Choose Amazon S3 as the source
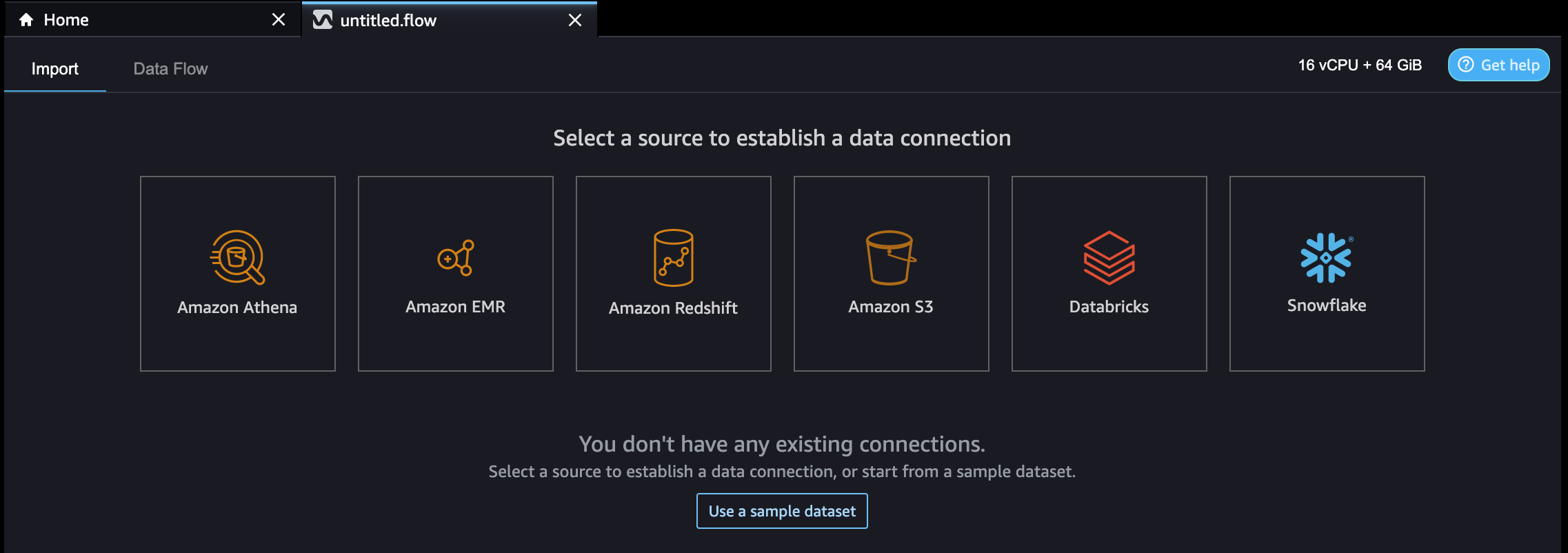Image resolution: width=1568 pixels, height=553 pixels. pos(891,273)
